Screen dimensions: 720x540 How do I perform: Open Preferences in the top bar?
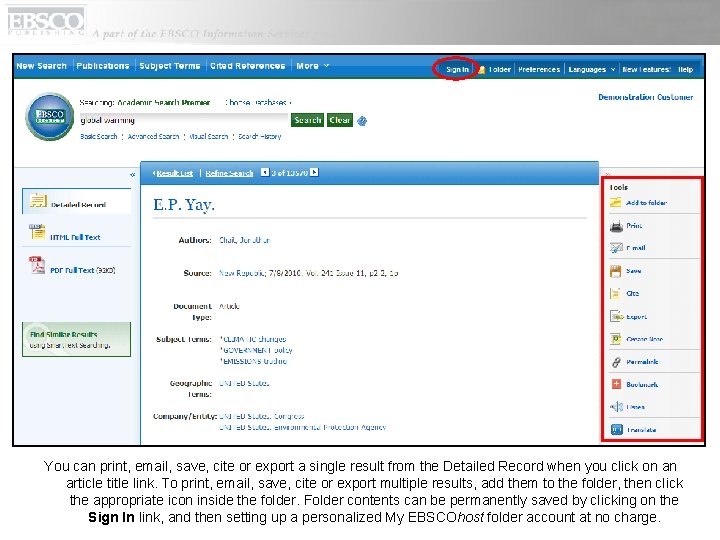539,69
